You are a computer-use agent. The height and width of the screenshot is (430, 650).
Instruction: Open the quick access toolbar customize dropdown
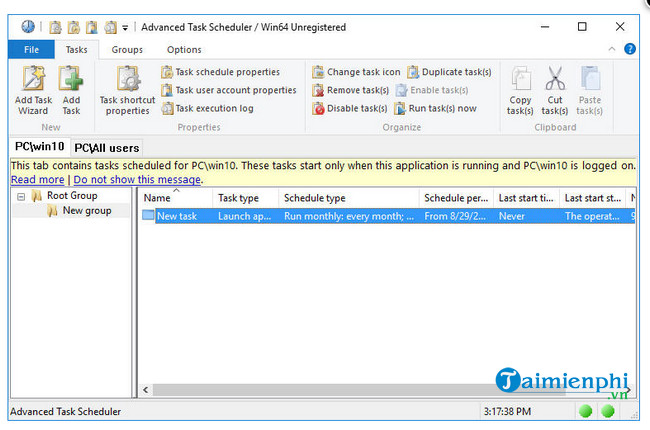125,28
